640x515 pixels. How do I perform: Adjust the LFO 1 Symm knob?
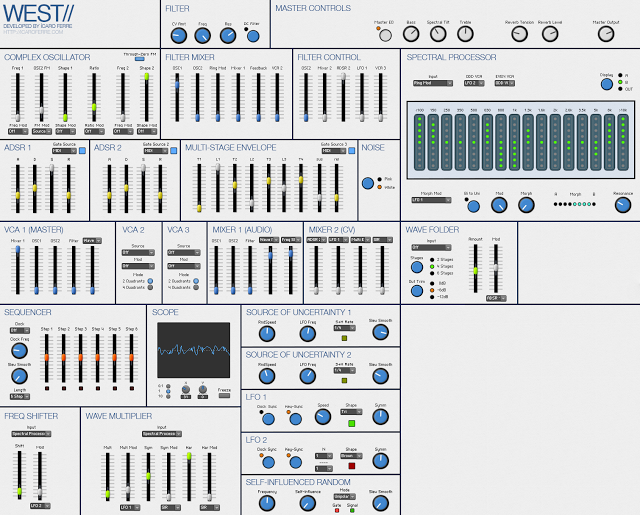(x=380, y=417)
